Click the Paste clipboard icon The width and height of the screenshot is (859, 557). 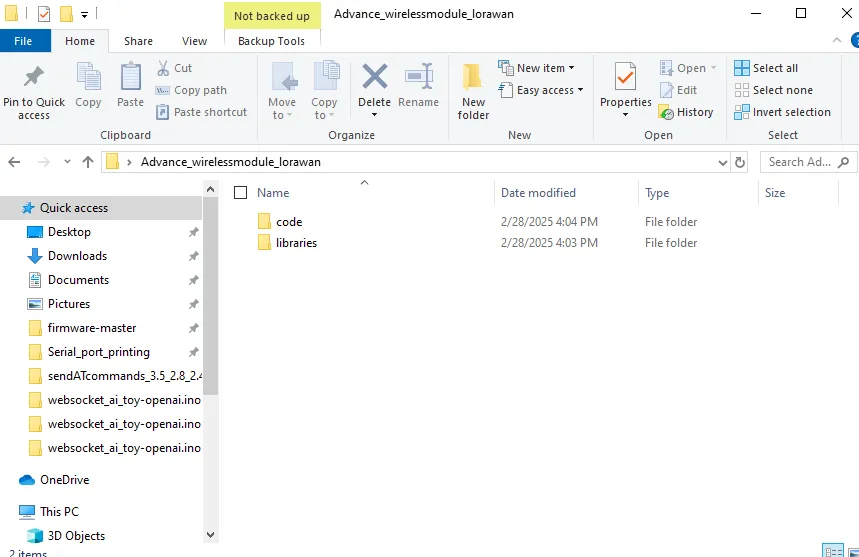click(130, 77)
